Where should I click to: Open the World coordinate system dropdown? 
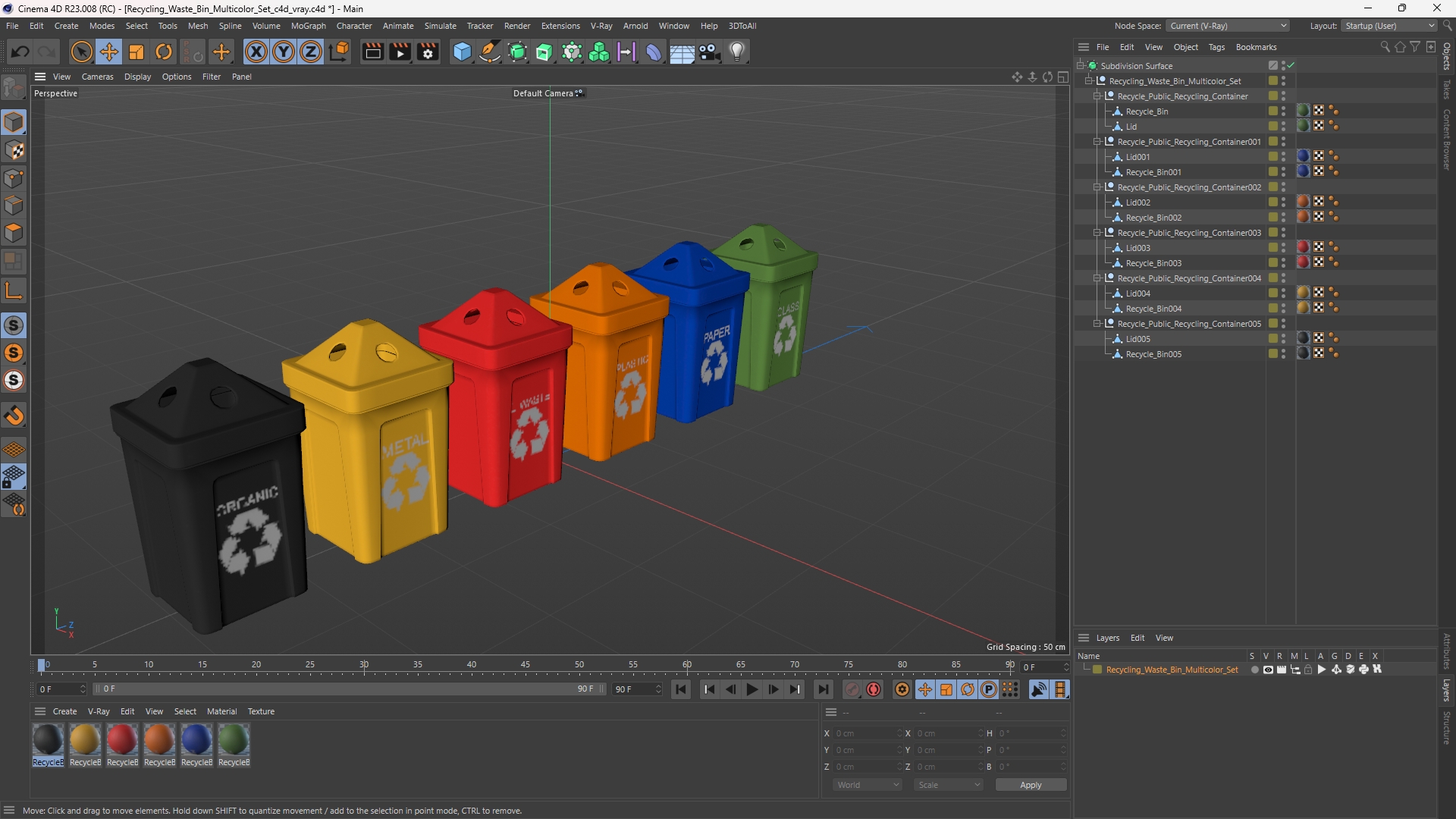tap(868, 785)
